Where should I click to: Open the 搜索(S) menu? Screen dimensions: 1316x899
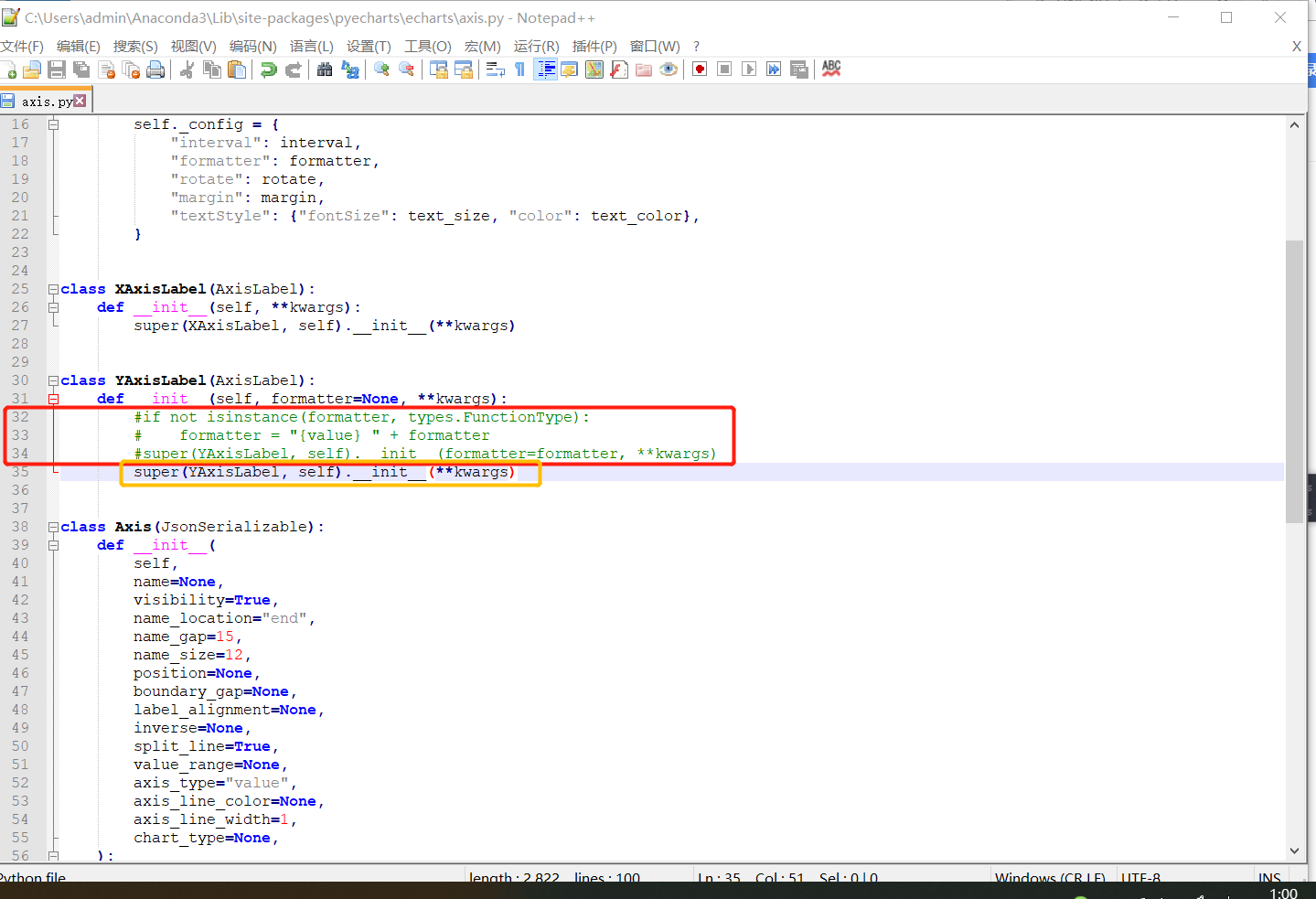coord(135,47)
